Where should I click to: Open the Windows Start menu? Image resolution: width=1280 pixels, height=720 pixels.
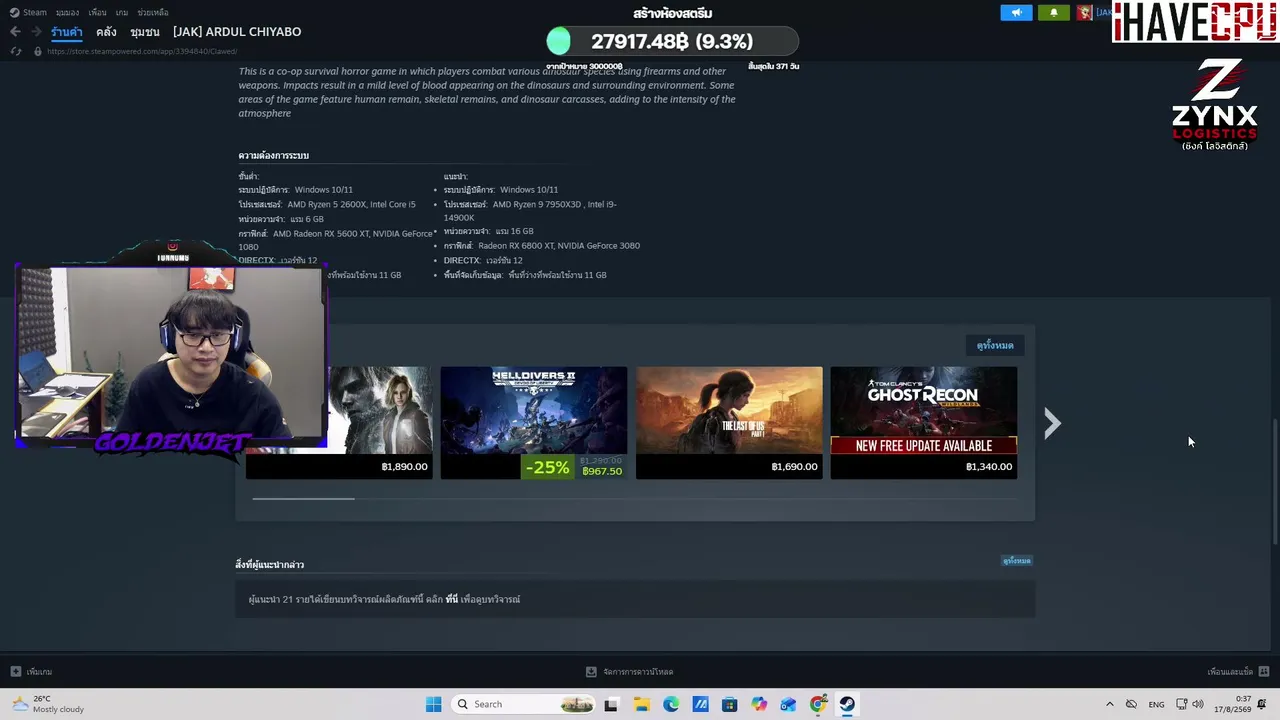pos(433,704)
